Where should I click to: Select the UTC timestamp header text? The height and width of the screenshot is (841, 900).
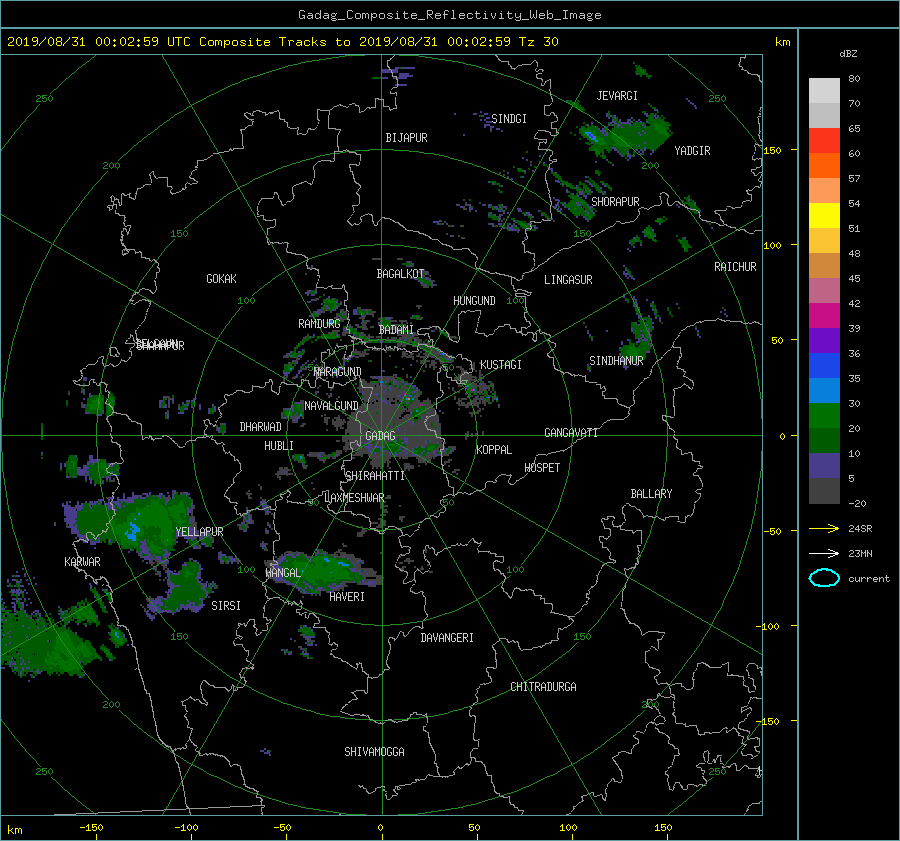tap(282, 42)
